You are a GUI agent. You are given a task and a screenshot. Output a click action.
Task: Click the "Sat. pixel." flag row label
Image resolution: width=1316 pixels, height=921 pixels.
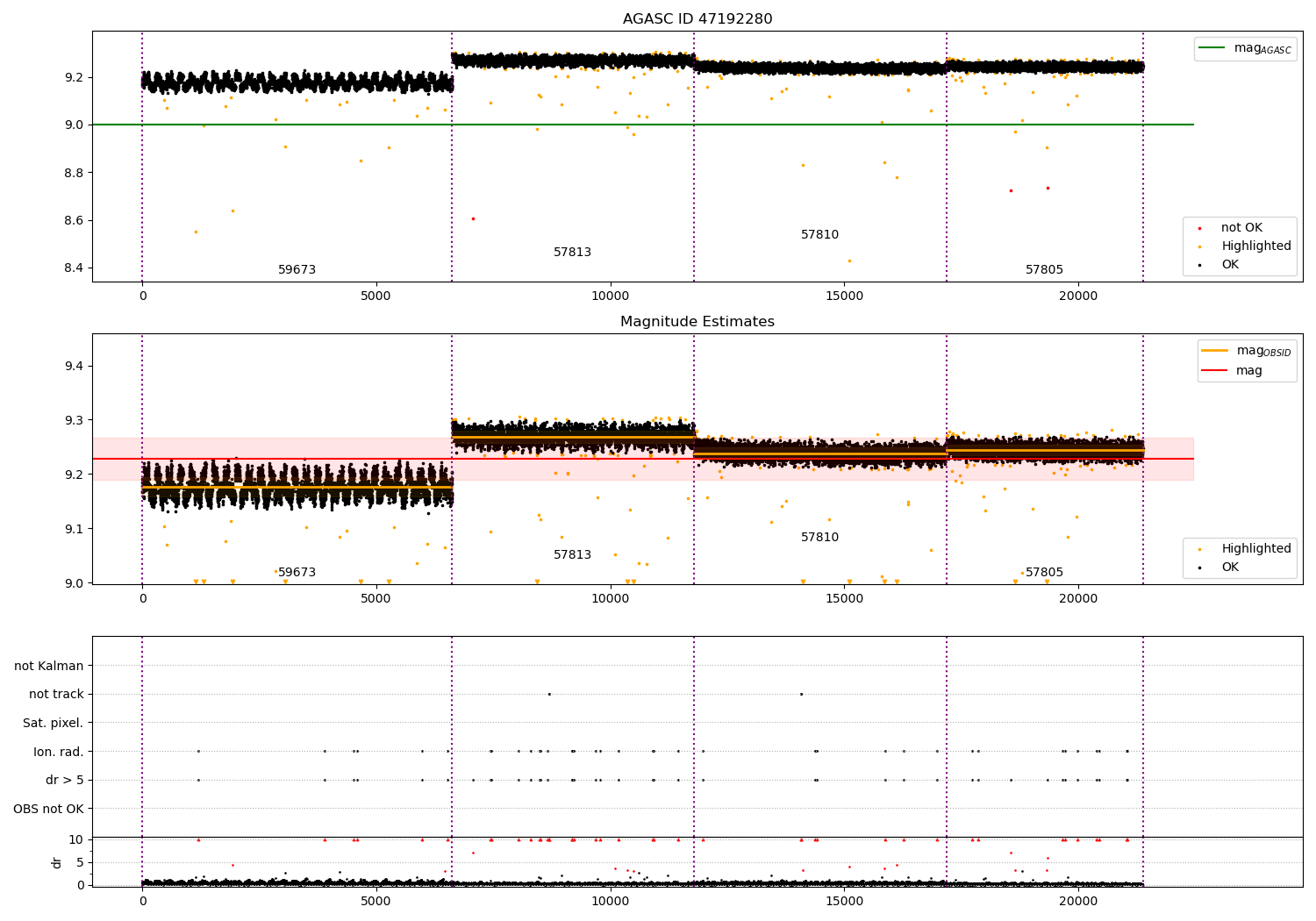coord(53,724)
